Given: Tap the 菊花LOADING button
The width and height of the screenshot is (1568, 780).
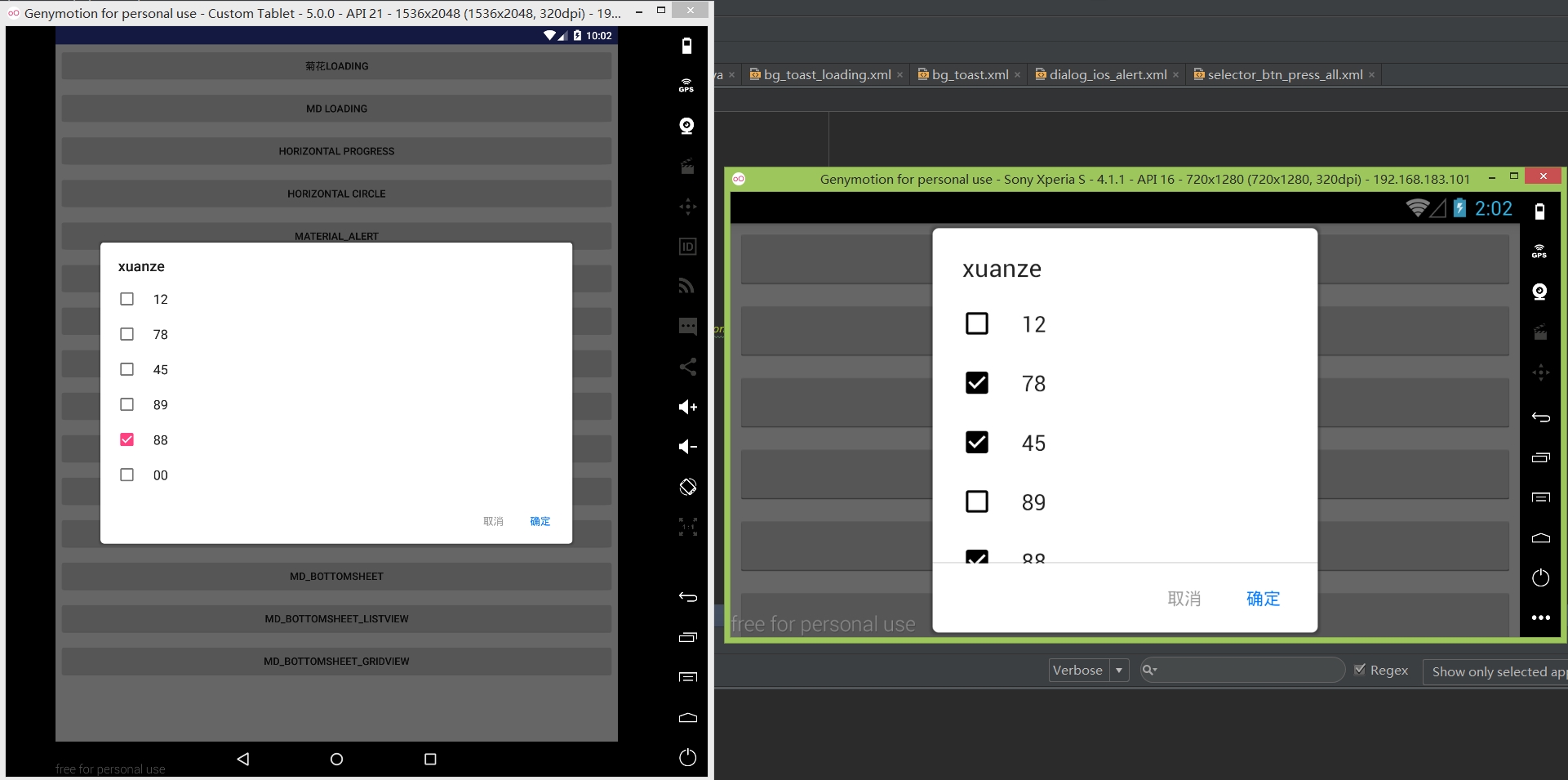Looking at the screenshot, I should point(336,66).
